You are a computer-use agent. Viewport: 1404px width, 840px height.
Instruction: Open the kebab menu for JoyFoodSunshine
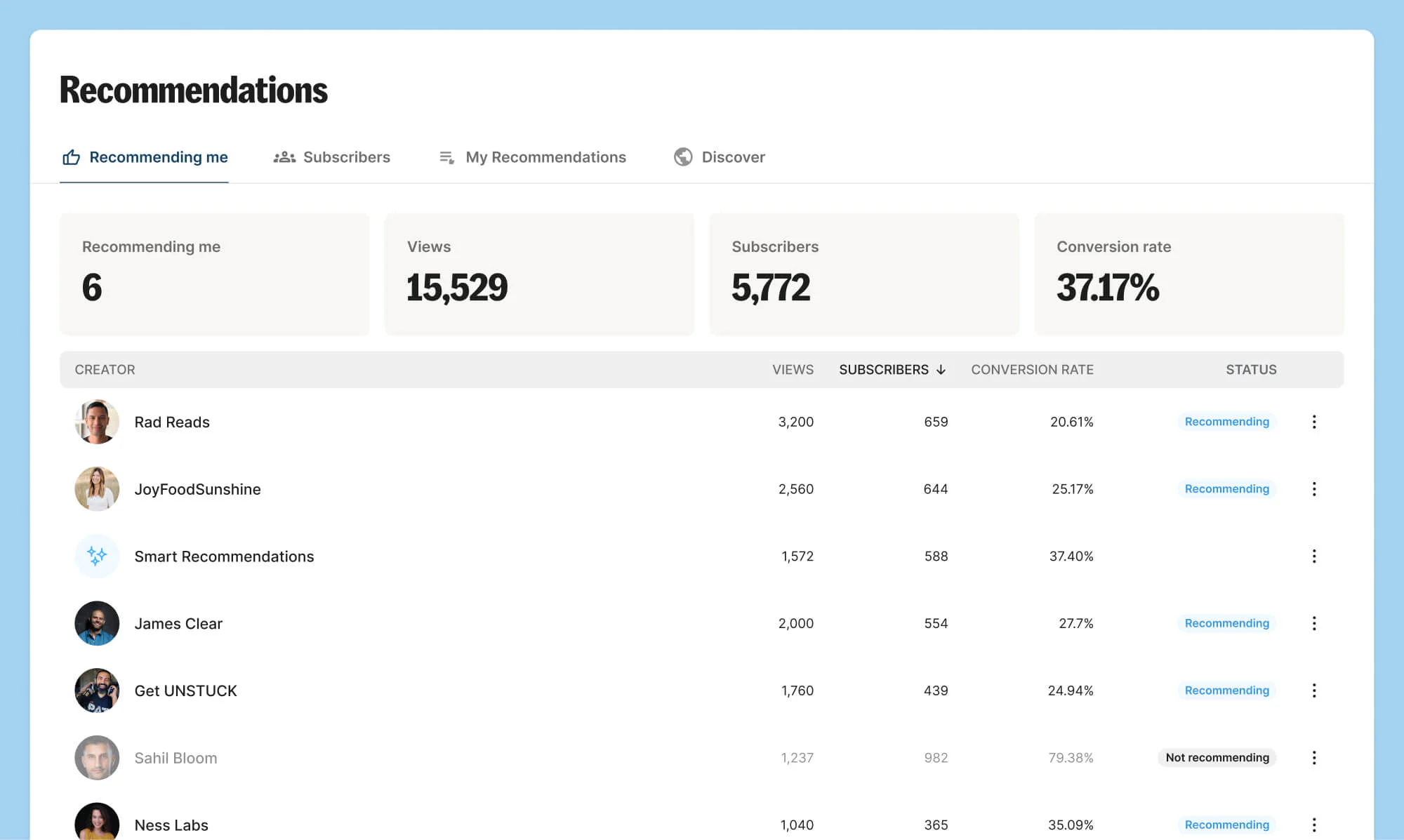(1313, 489)
